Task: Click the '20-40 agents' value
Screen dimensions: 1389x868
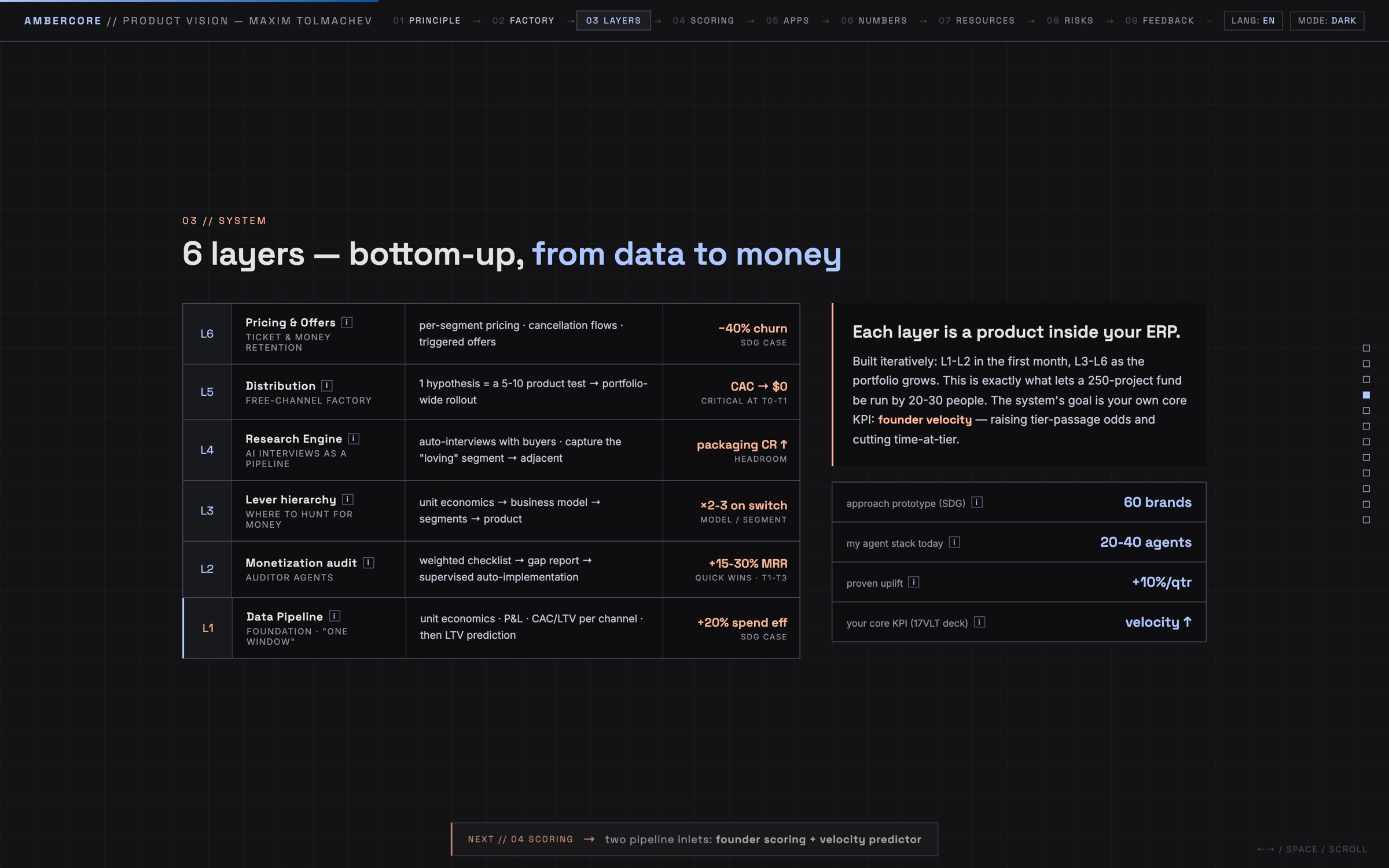Action: [x=1146, y=542]
